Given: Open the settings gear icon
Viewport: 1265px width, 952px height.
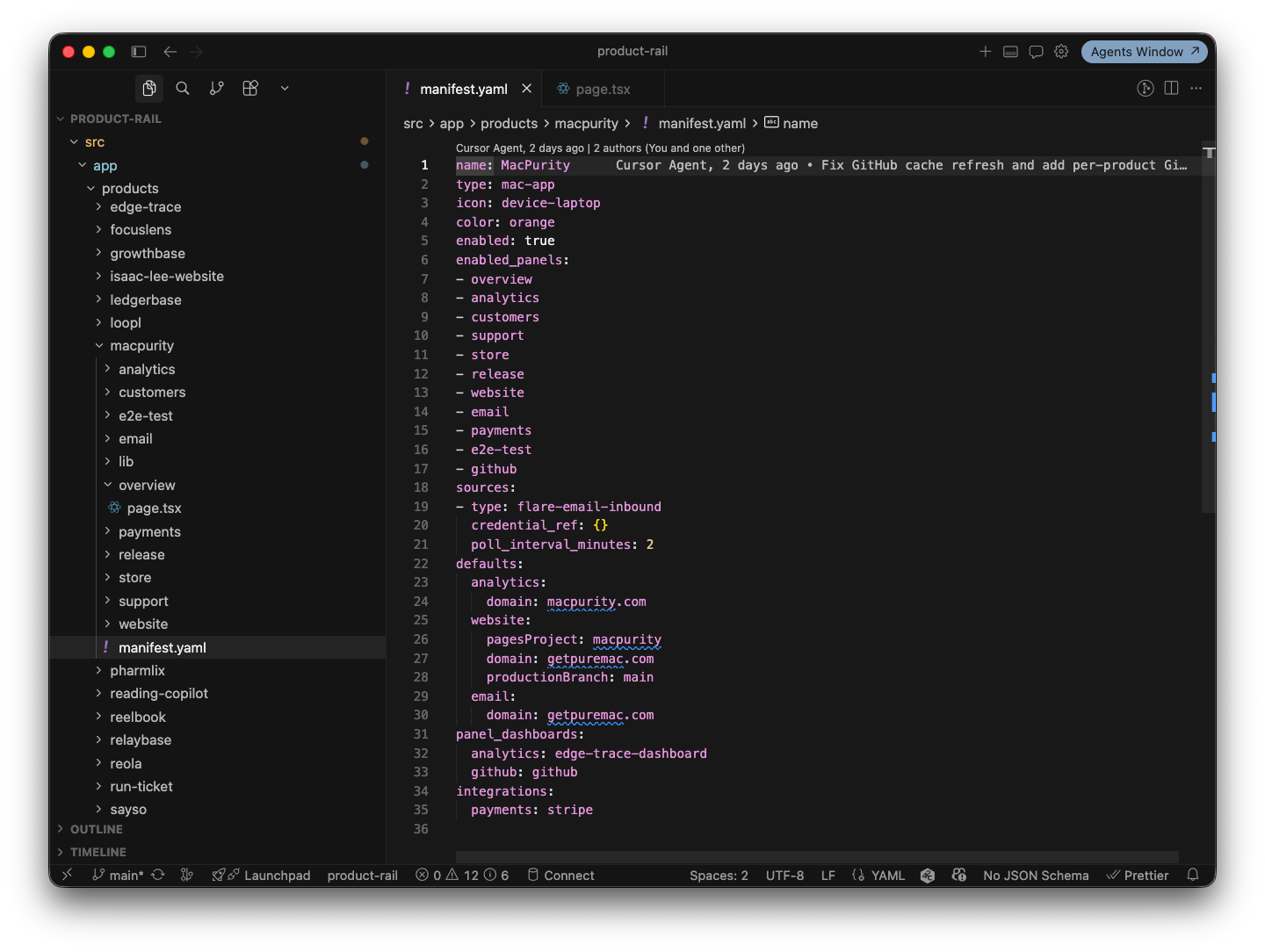Looking at the screenshot, I should pos(1061,52).
